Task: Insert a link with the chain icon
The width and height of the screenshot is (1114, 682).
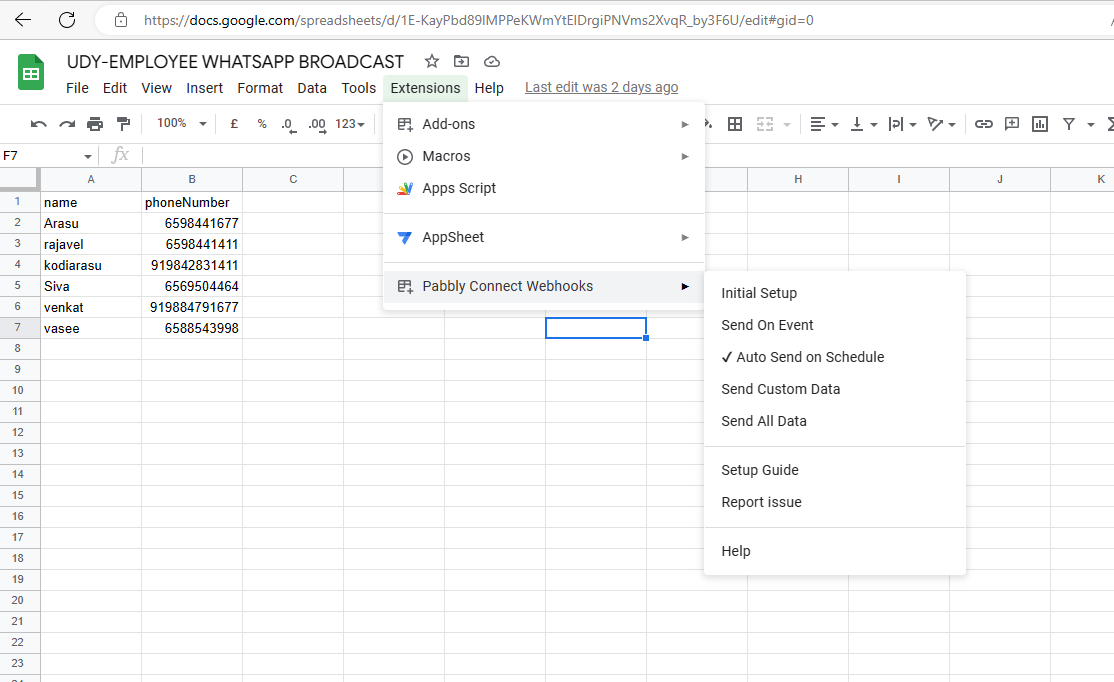Action: pos(983,124)
